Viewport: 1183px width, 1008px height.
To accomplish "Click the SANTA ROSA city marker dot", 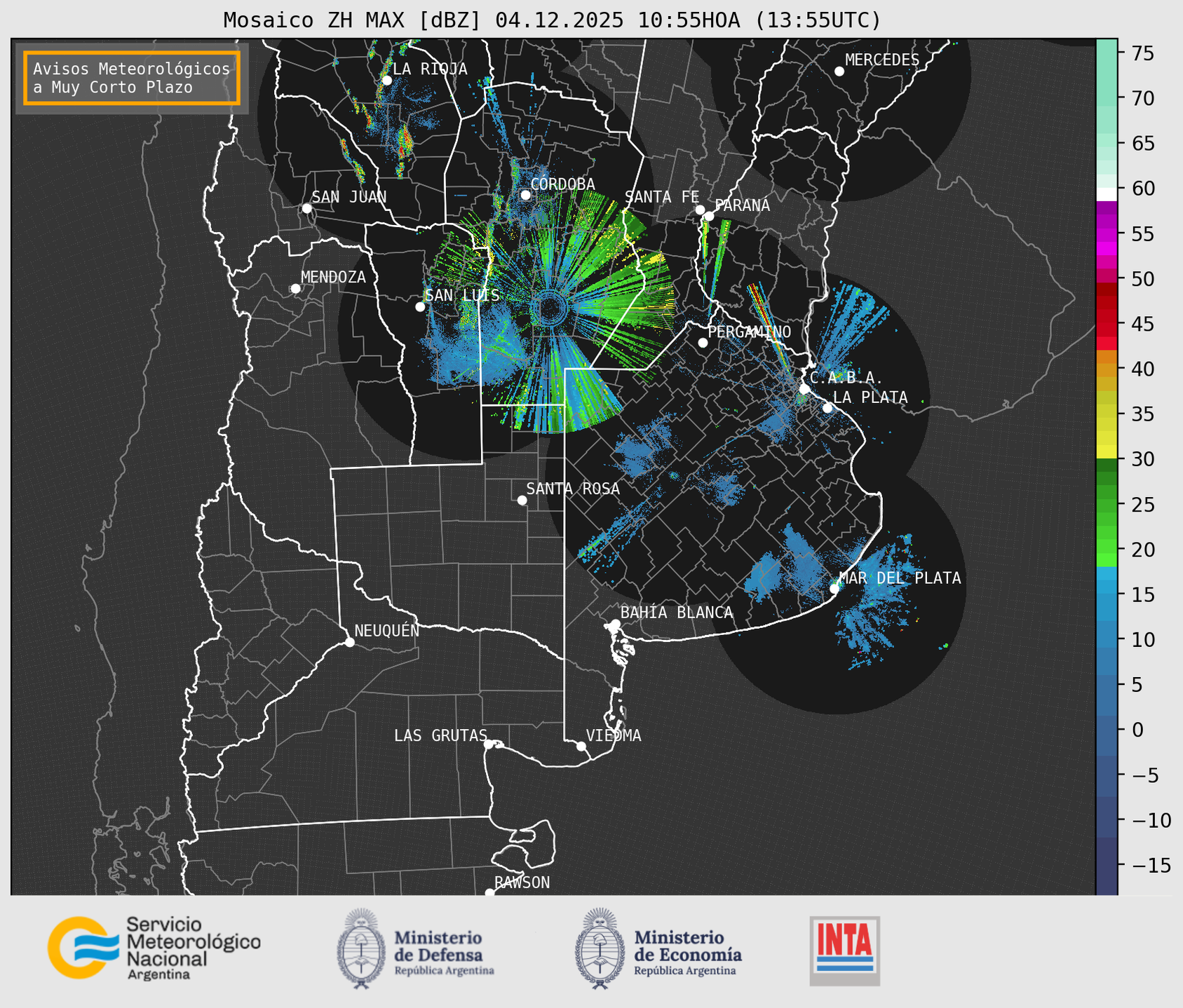I will coord(522,500).
